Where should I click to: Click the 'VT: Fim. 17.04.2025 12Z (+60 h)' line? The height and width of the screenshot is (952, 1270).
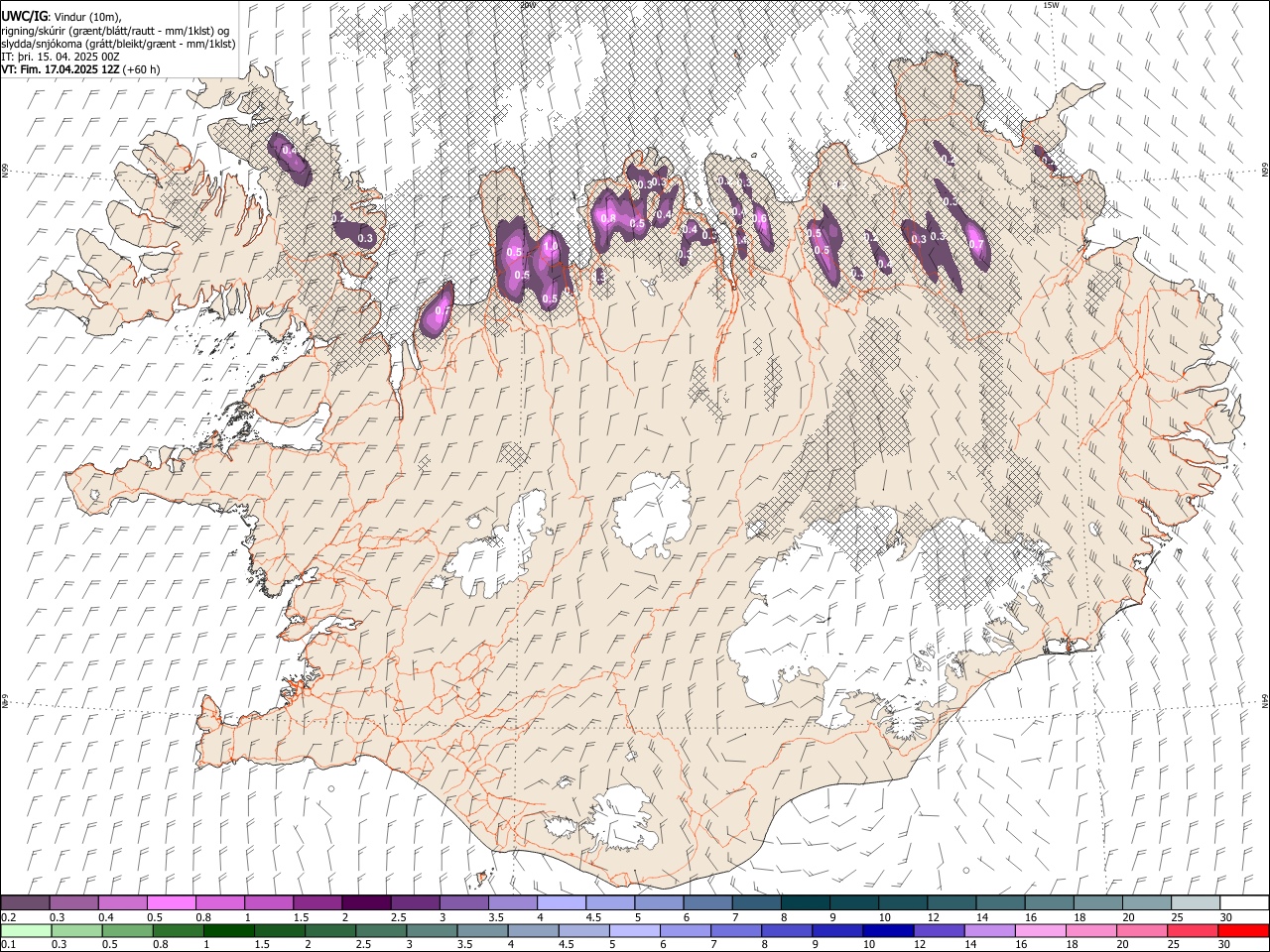point(80,69)
